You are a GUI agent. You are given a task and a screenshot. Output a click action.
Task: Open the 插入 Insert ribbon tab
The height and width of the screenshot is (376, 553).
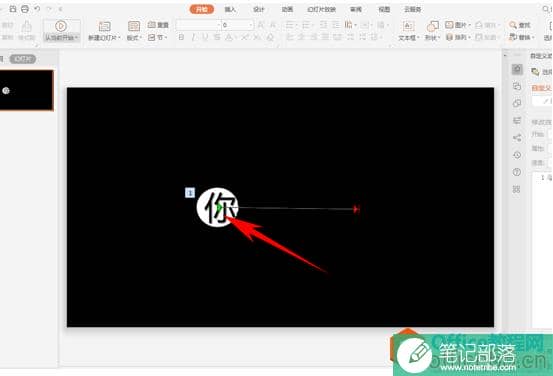click(x=230, y=9)
